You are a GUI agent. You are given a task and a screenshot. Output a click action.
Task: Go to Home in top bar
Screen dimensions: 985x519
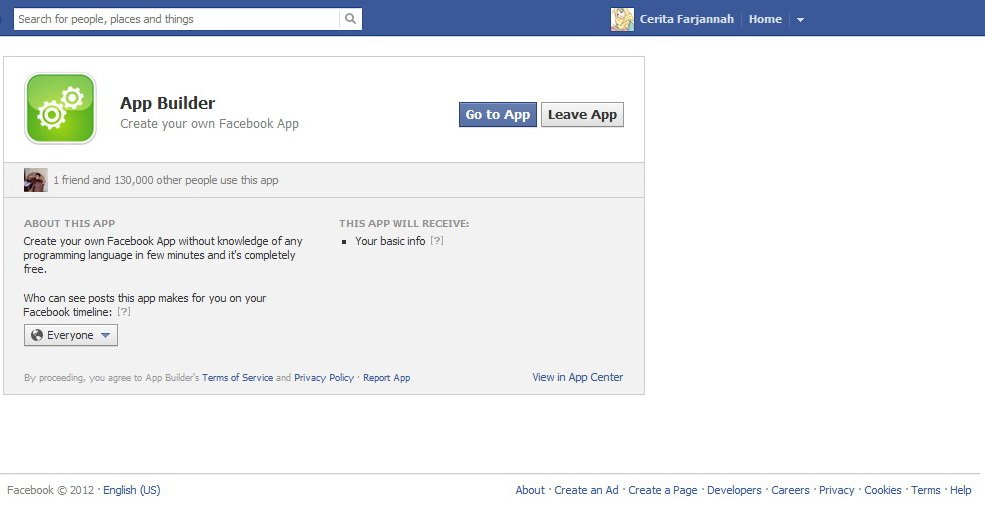tap(765, 19)
